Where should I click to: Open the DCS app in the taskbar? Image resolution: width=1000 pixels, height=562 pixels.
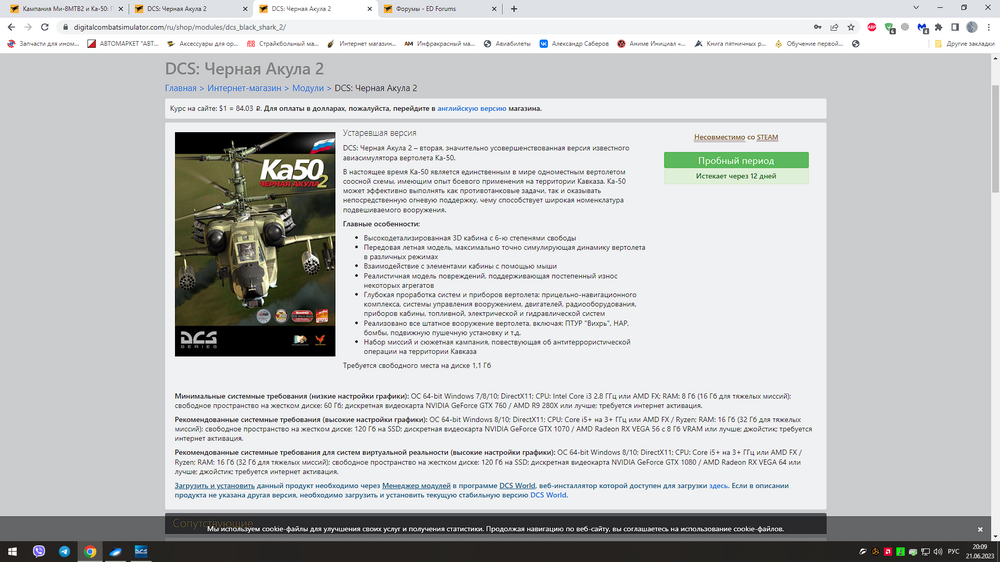tap(141, 552)
